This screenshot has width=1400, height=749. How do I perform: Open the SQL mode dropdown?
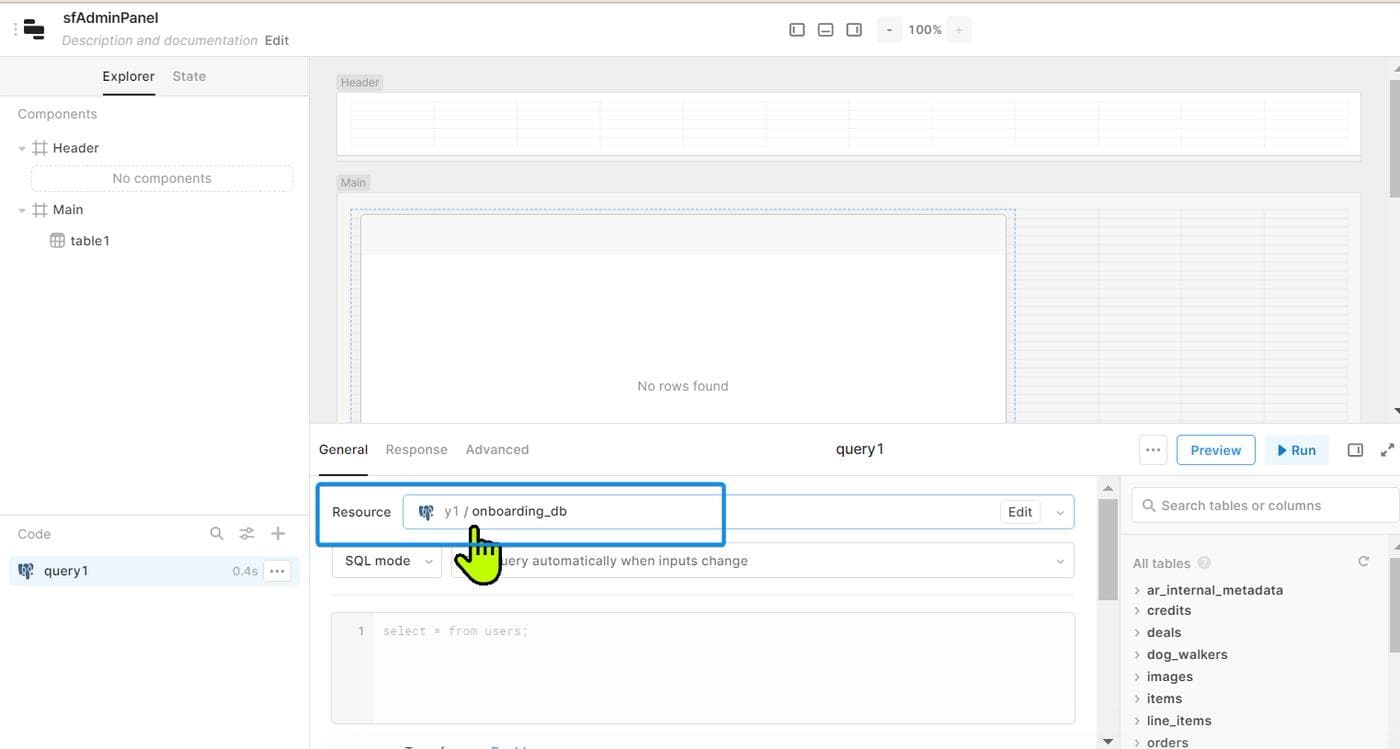(387, 561)
